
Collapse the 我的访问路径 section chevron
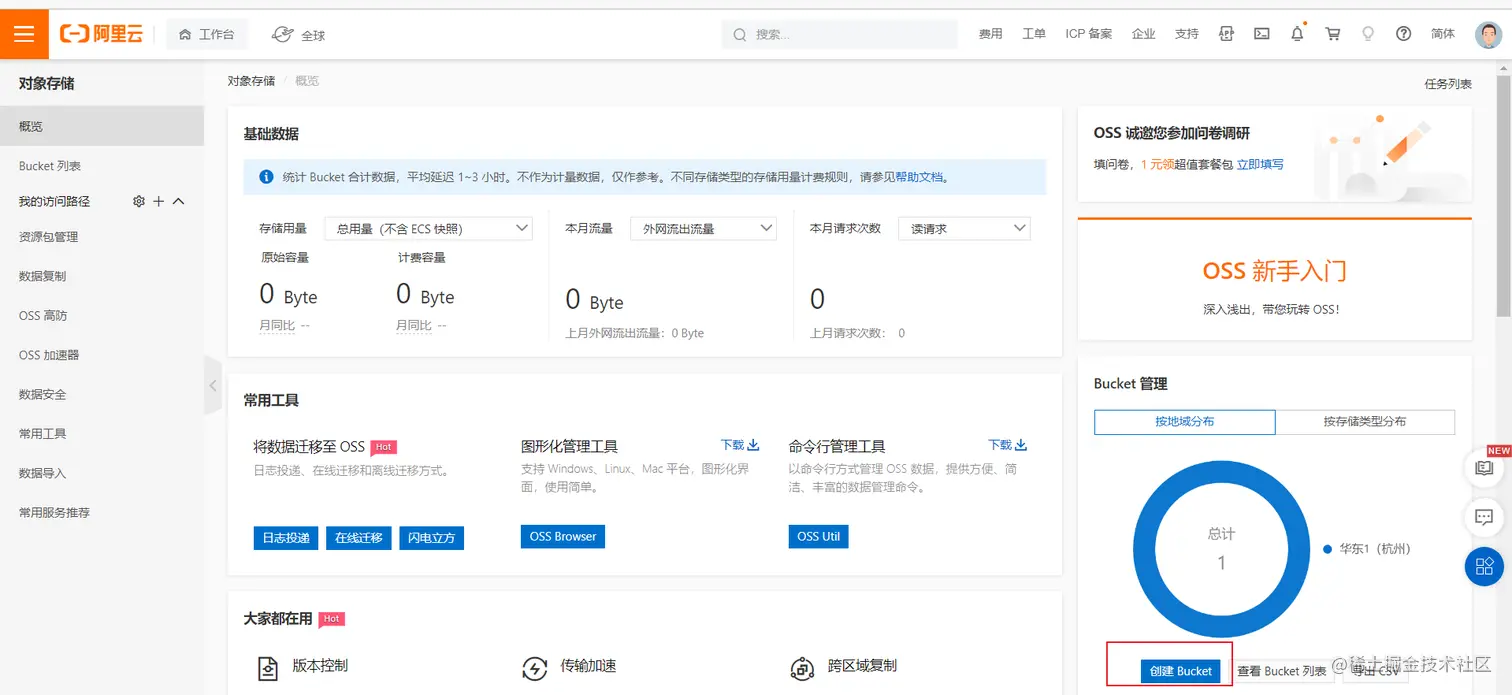click(x=179, y=201)
